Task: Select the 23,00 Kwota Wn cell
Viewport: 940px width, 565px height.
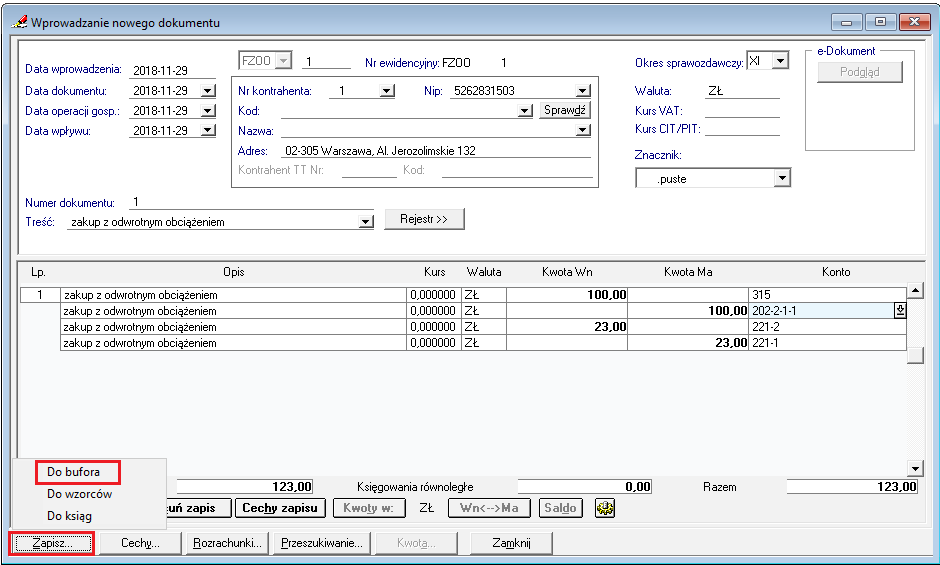Action: click(x=567, y=327)
